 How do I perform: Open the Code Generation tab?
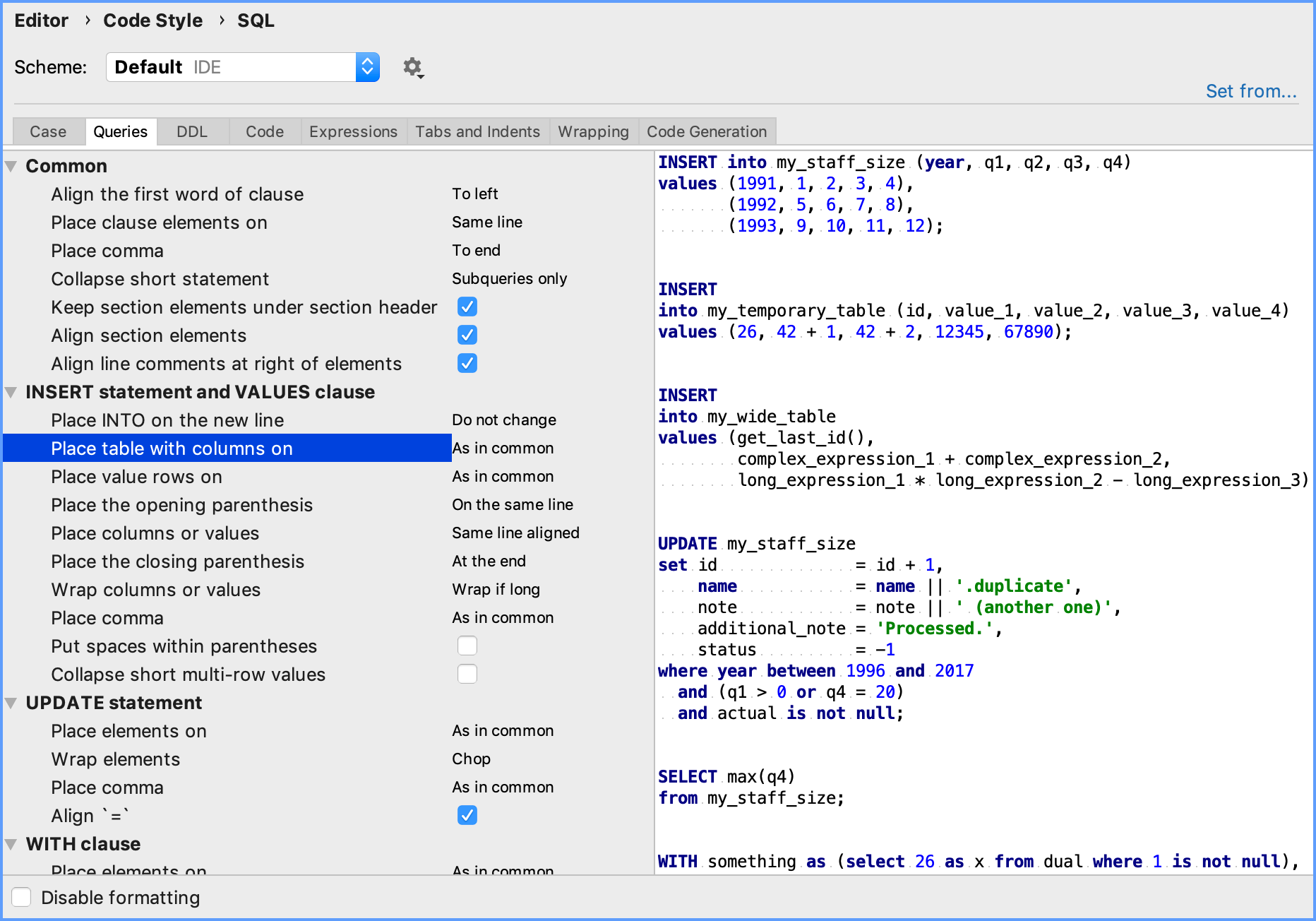[x=707, y=131]
